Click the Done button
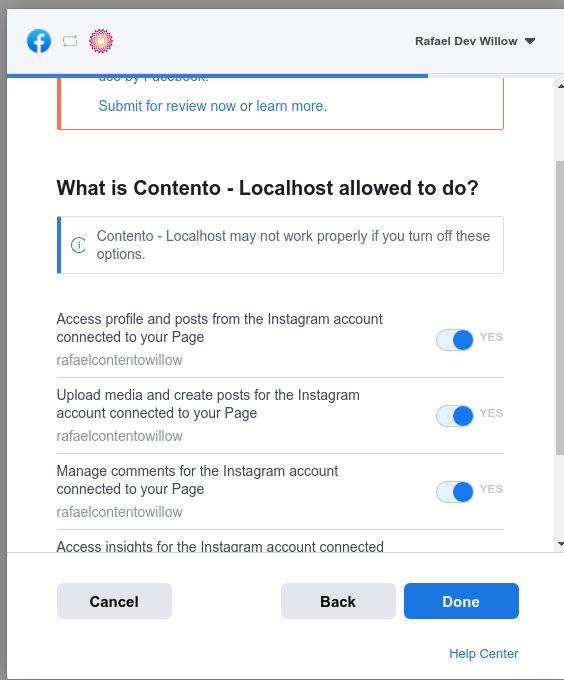The image size is (564, 680). tap(461, 601)
